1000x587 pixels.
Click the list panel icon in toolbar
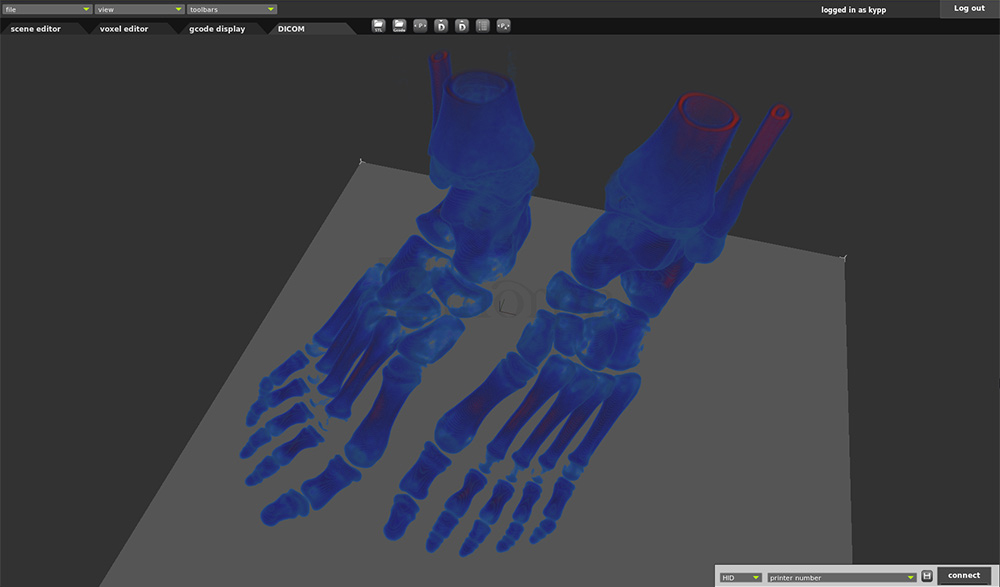pos(483,25)
